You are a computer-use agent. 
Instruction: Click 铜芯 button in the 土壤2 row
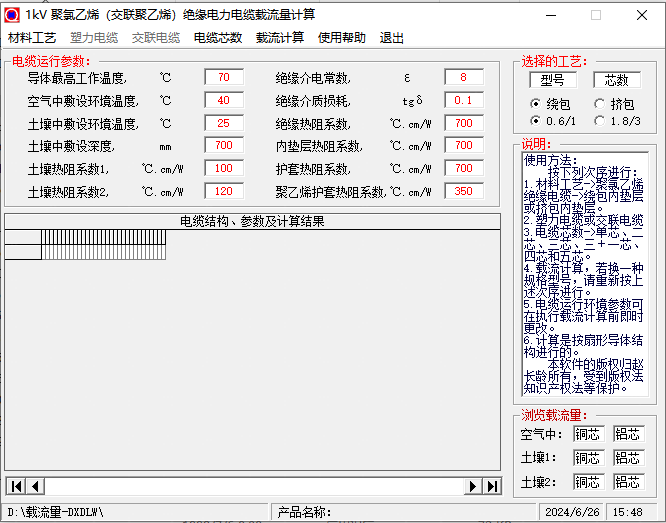588,482
